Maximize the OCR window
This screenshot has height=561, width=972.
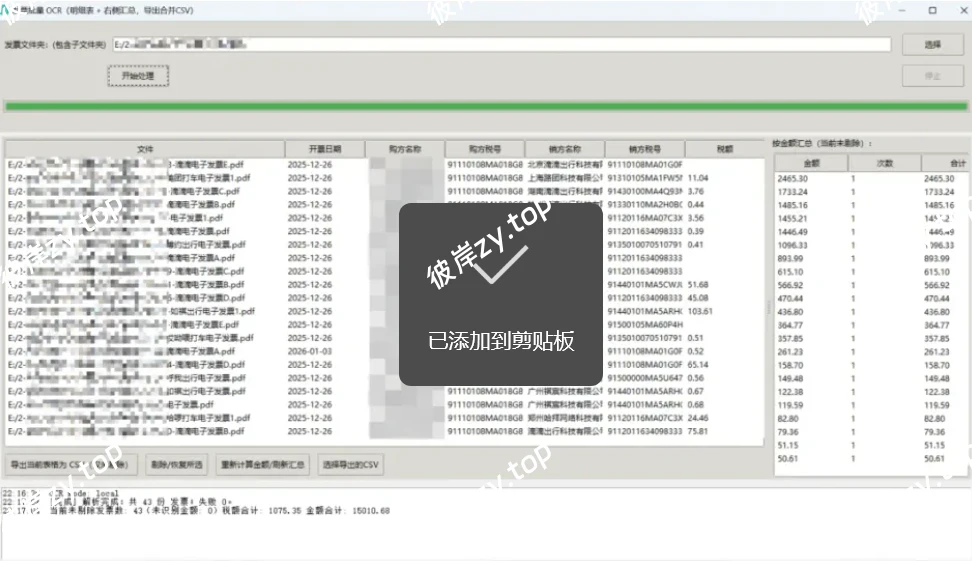(x=932, y=10)
